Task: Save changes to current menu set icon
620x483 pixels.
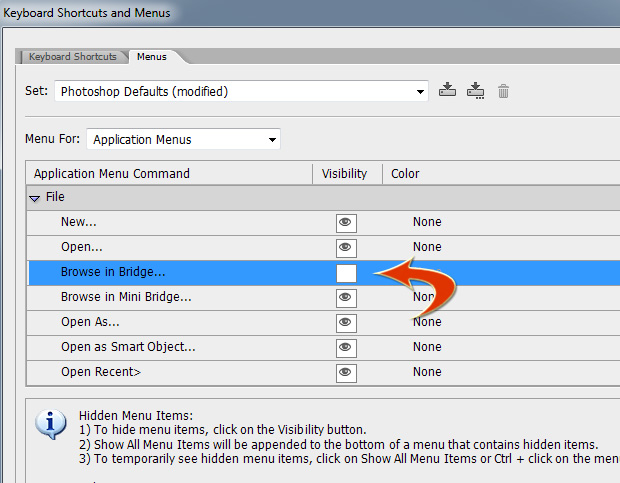Action: [x=447, y=90]
